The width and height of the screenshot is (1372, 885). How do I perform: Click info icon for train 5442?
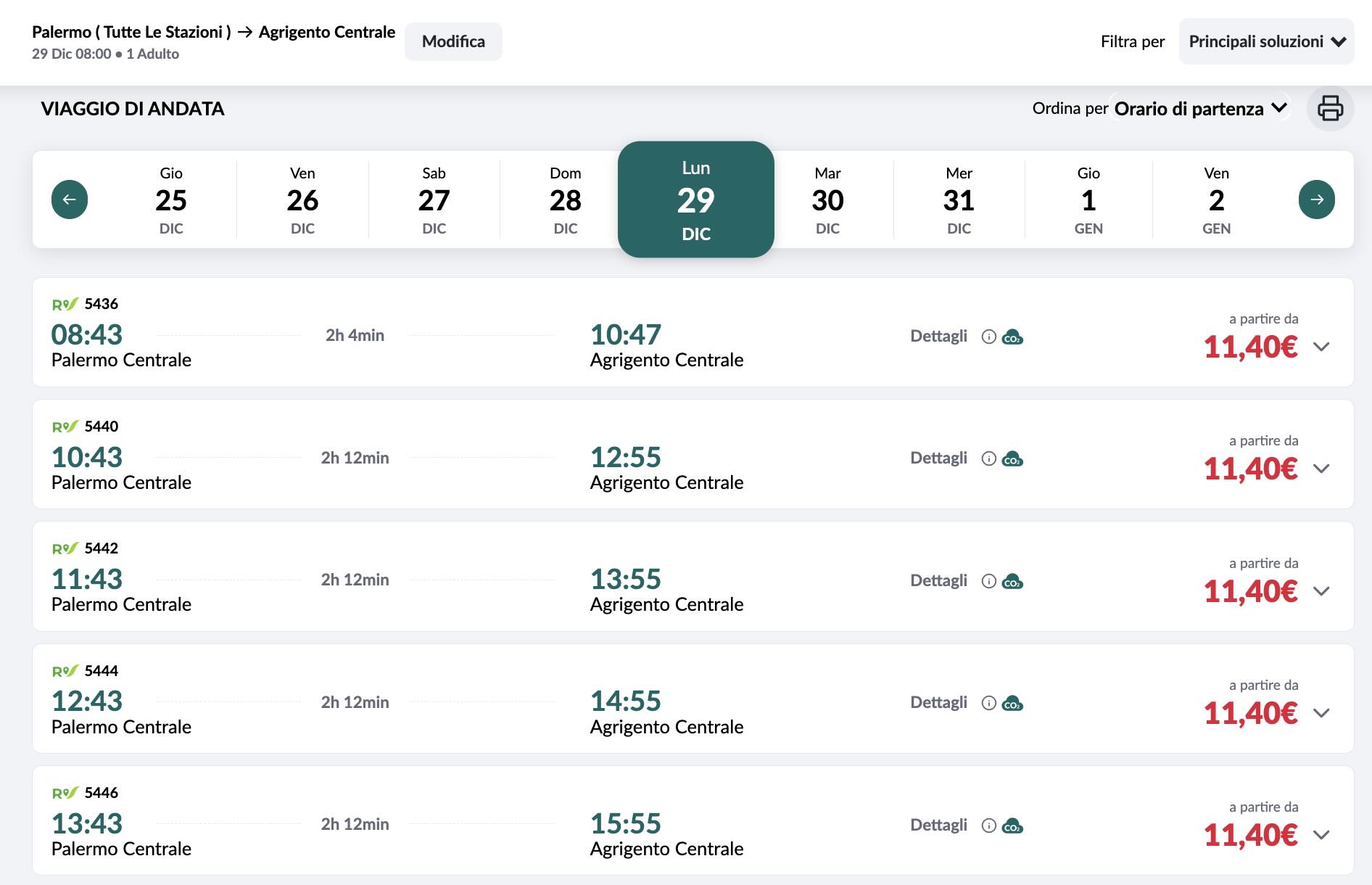pyautogui.click(x=988, y=581)
